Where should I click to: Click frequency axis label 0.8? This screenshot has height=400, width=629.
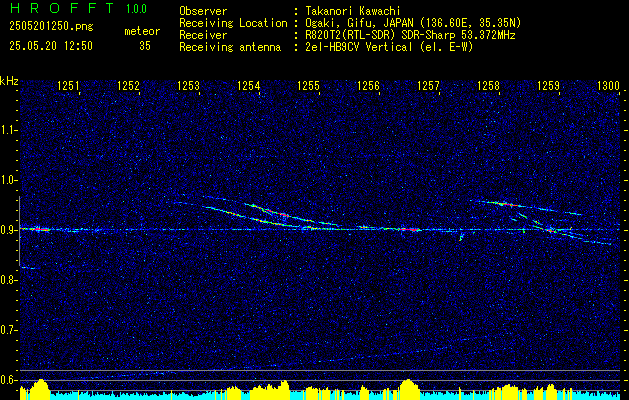(7, 280)
